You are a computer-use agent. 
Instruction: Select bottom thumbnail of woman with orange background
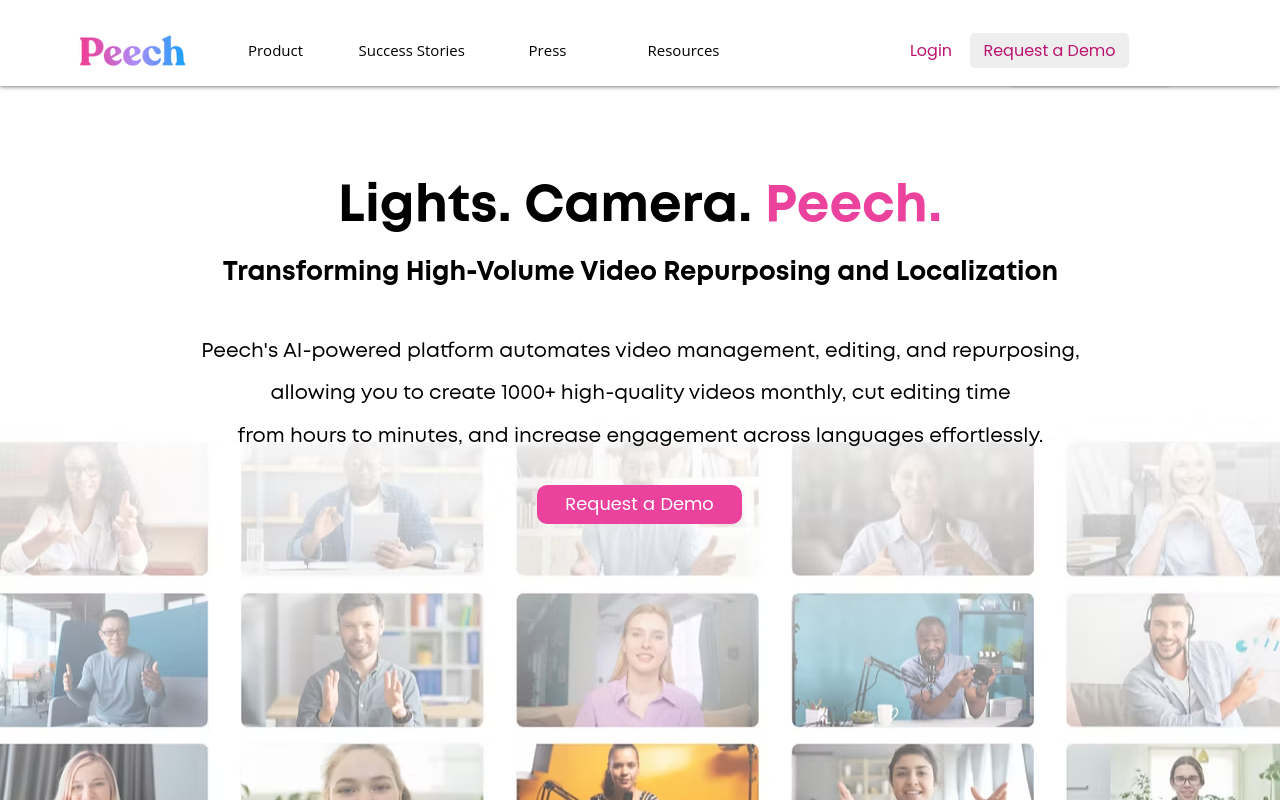click(x=637, y=772)
